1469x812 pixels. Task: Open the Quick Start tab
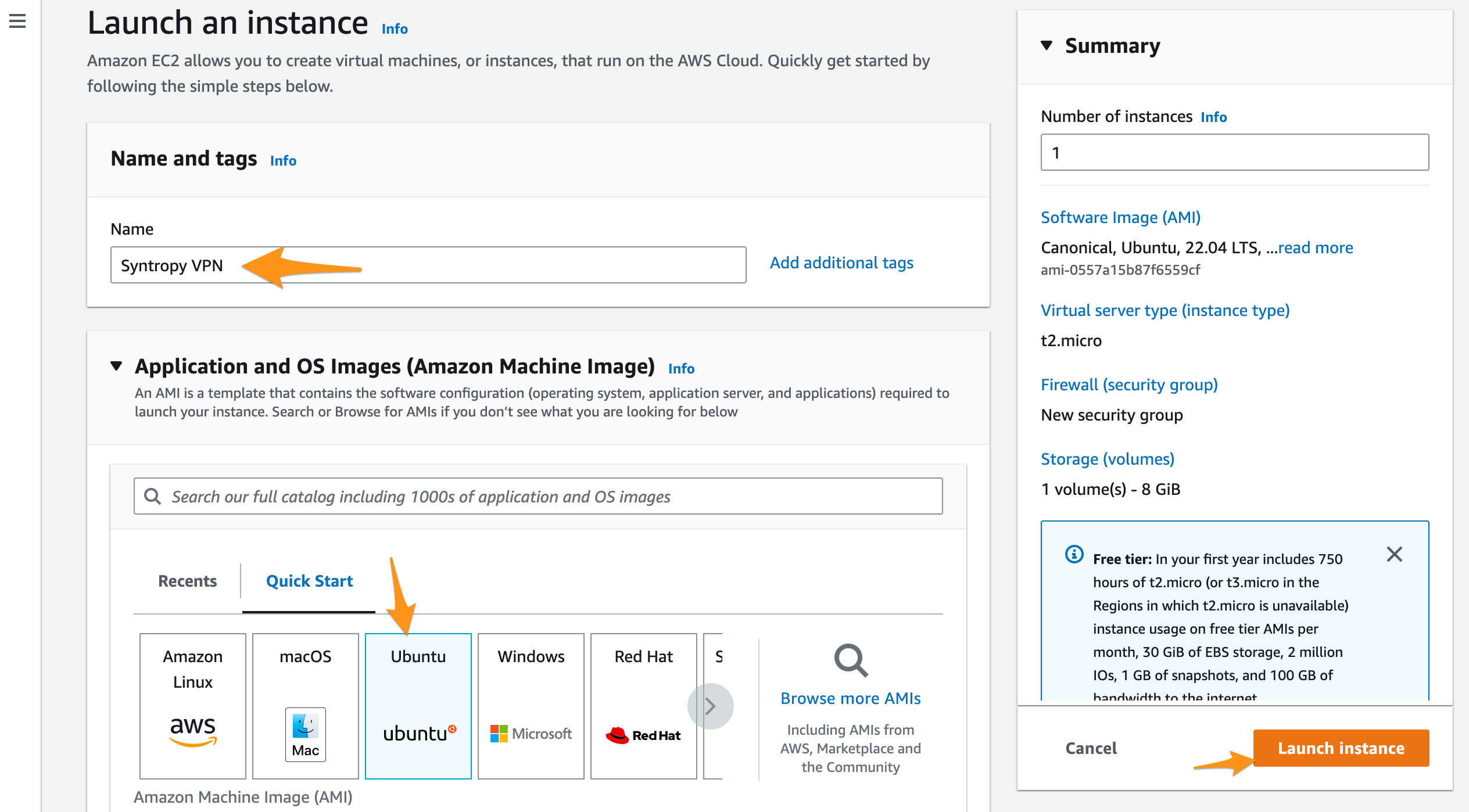[309, 581]
